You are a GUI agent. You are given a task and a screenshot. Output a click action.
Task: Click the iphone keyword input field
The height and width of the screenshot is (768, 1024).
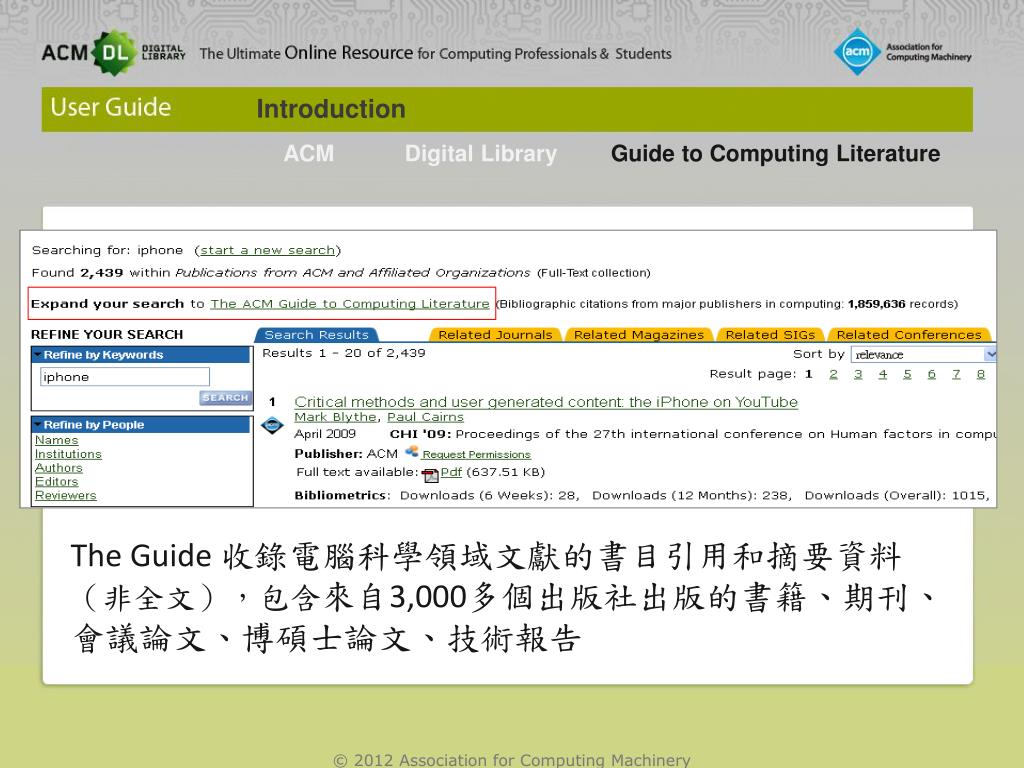[x=125, y=377]
